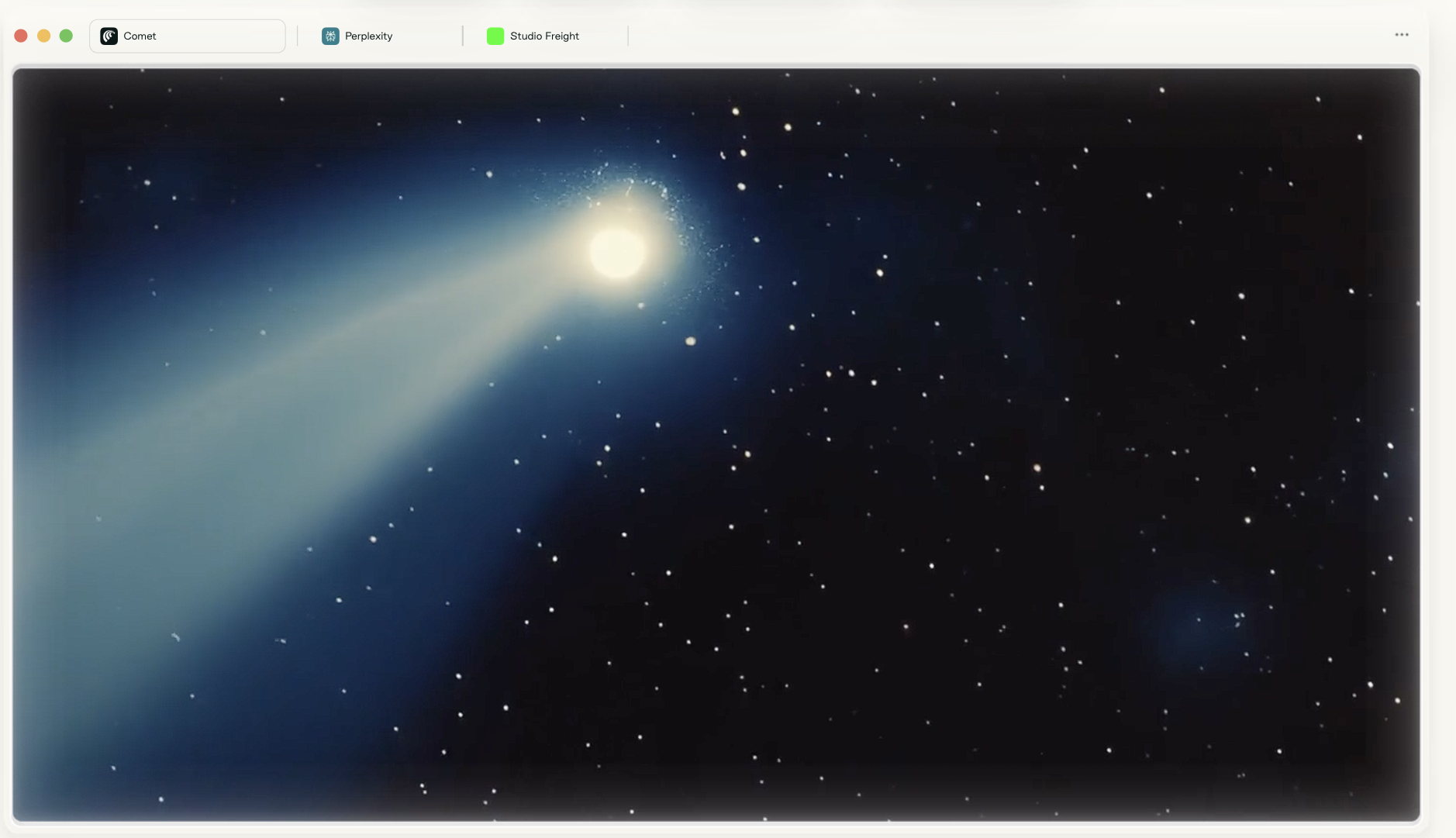This screenshot has height=838, width=1456.
Task: Click the glowing comet head in the image
Action: click(617, 252)
